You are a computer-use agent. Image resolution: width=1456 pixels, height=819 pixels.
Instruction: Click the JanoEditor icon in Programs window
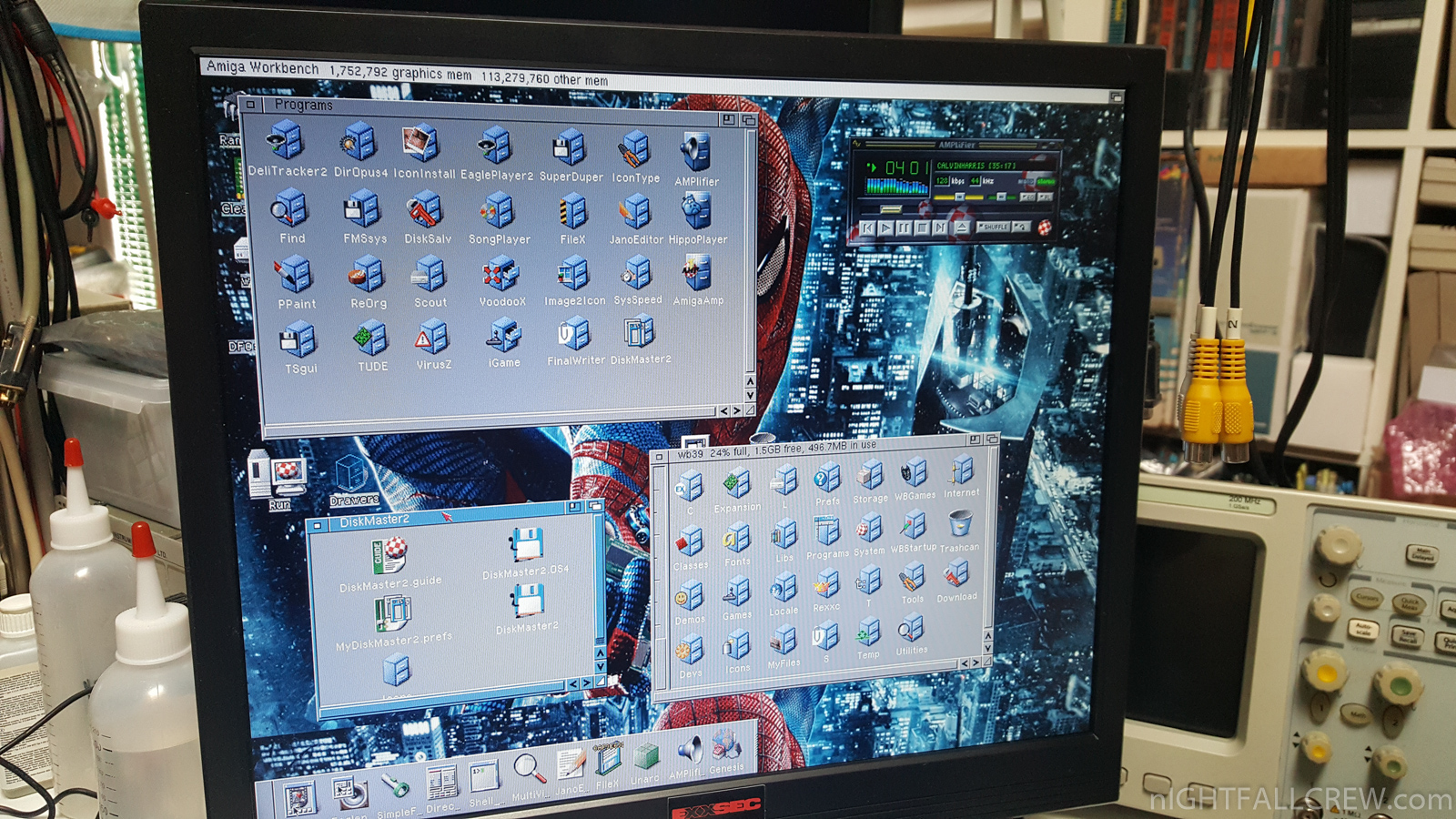(636, 212)
